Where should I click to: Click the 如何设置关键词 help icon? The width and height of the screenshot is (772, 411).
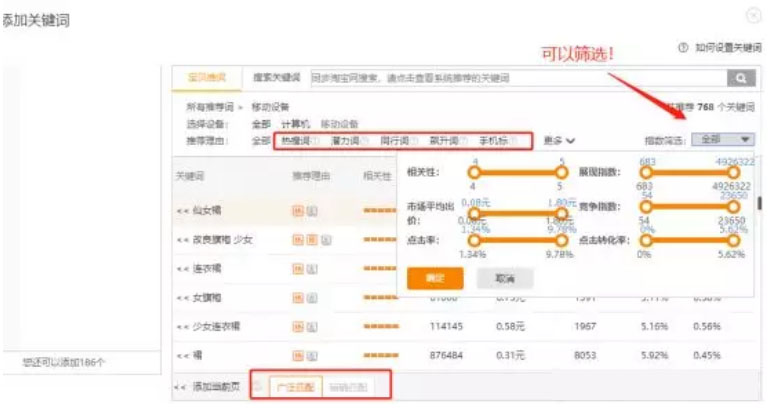coord(683,48)
